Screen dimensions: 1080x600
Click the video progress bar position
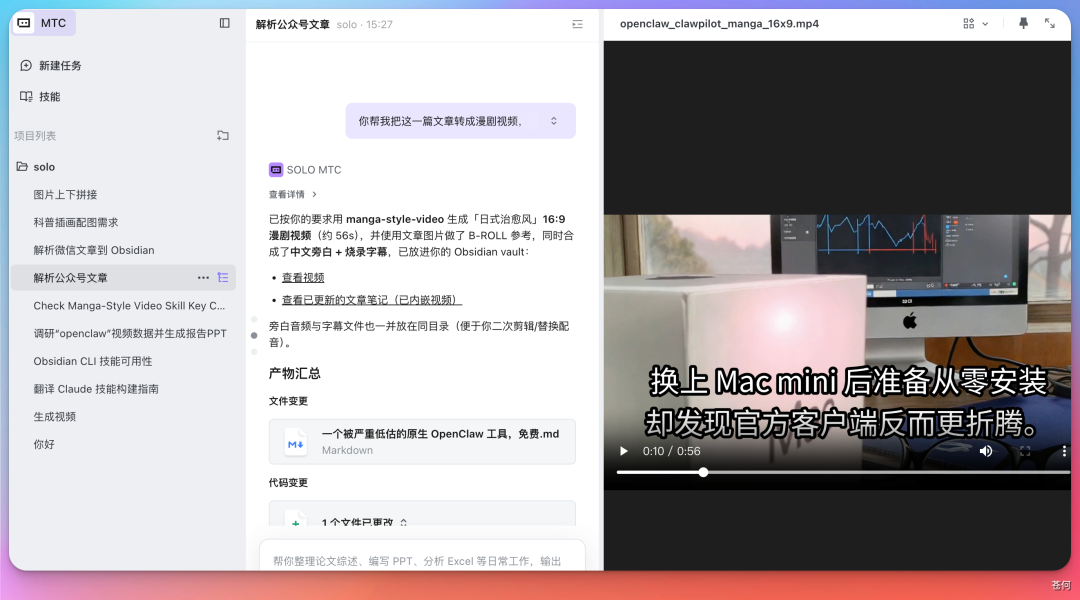(x=703, y=472)
